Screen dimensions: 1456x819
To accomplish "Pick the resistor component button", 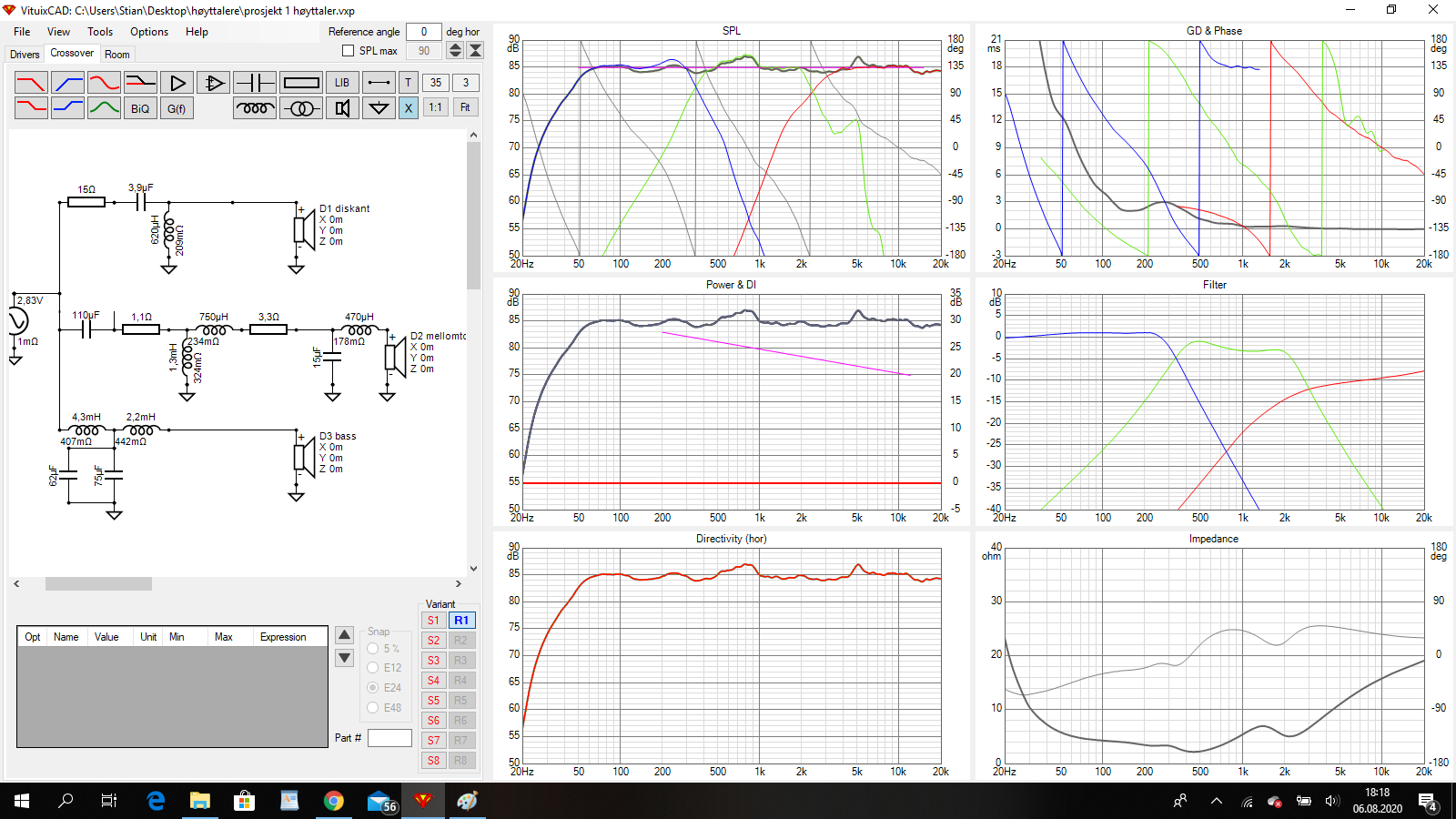I will 301,83.
